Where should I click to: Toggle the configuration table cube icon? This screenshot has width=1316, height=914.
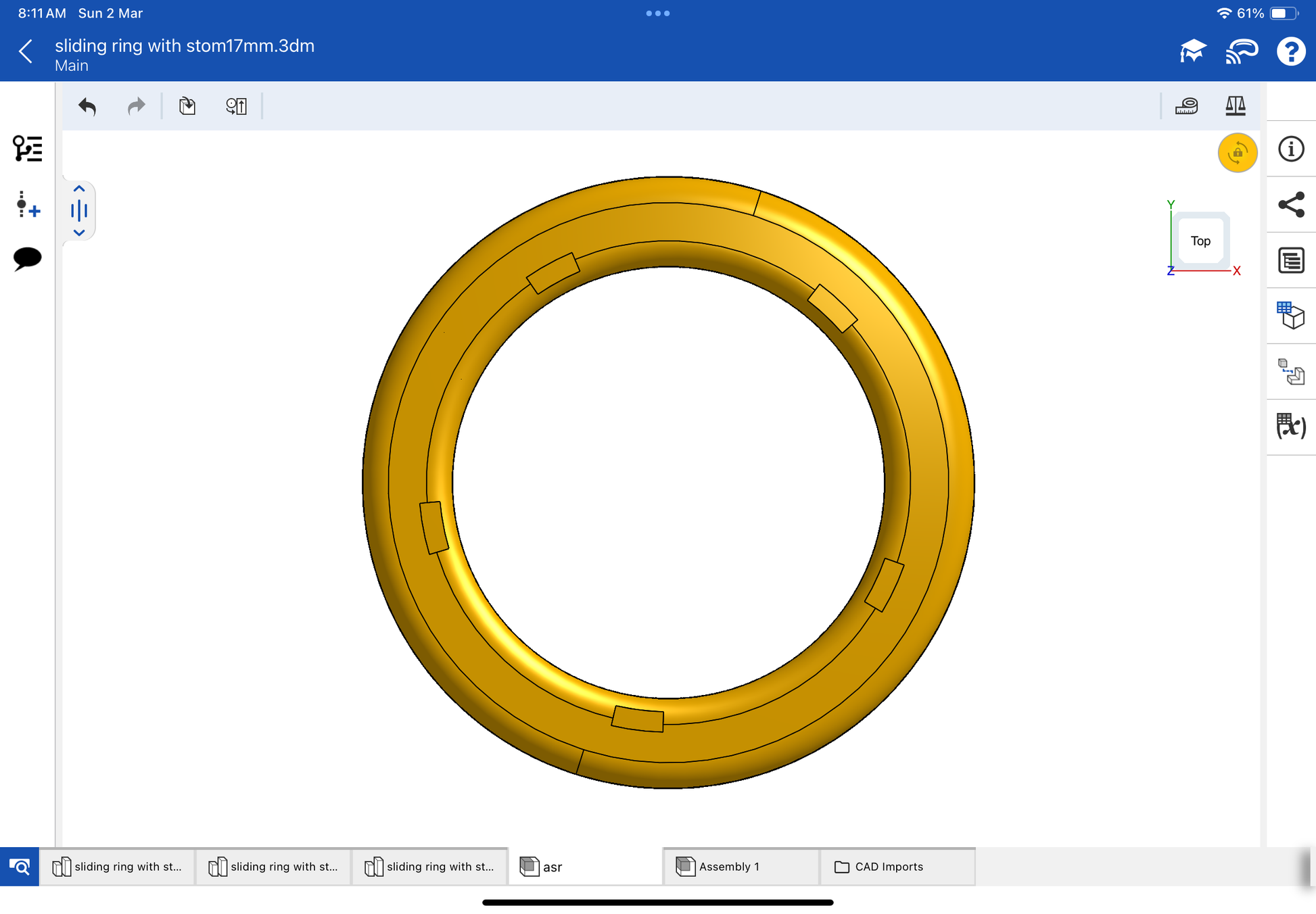click(x=1290, y=316)
